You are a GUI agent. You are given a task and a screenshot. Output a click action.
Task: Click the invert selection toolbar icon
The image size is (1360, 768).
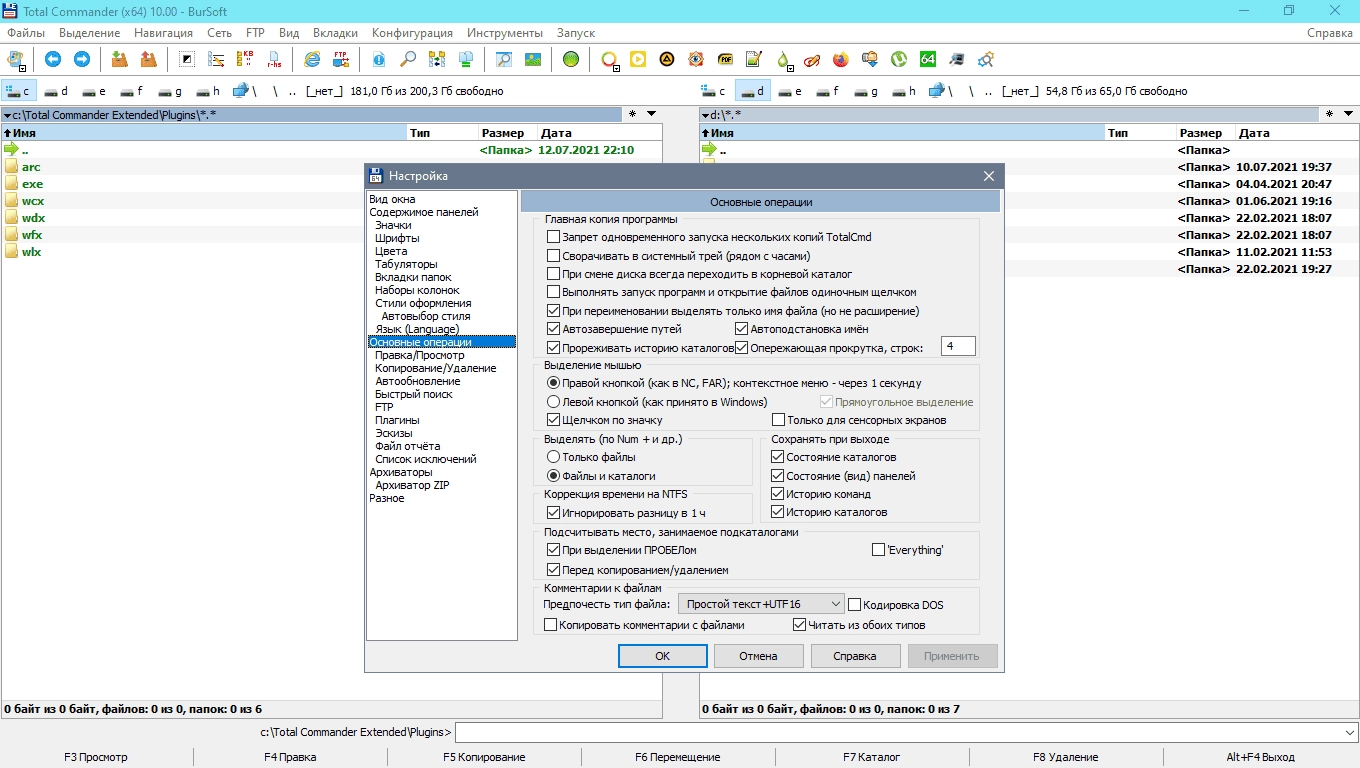click(187, 59)
